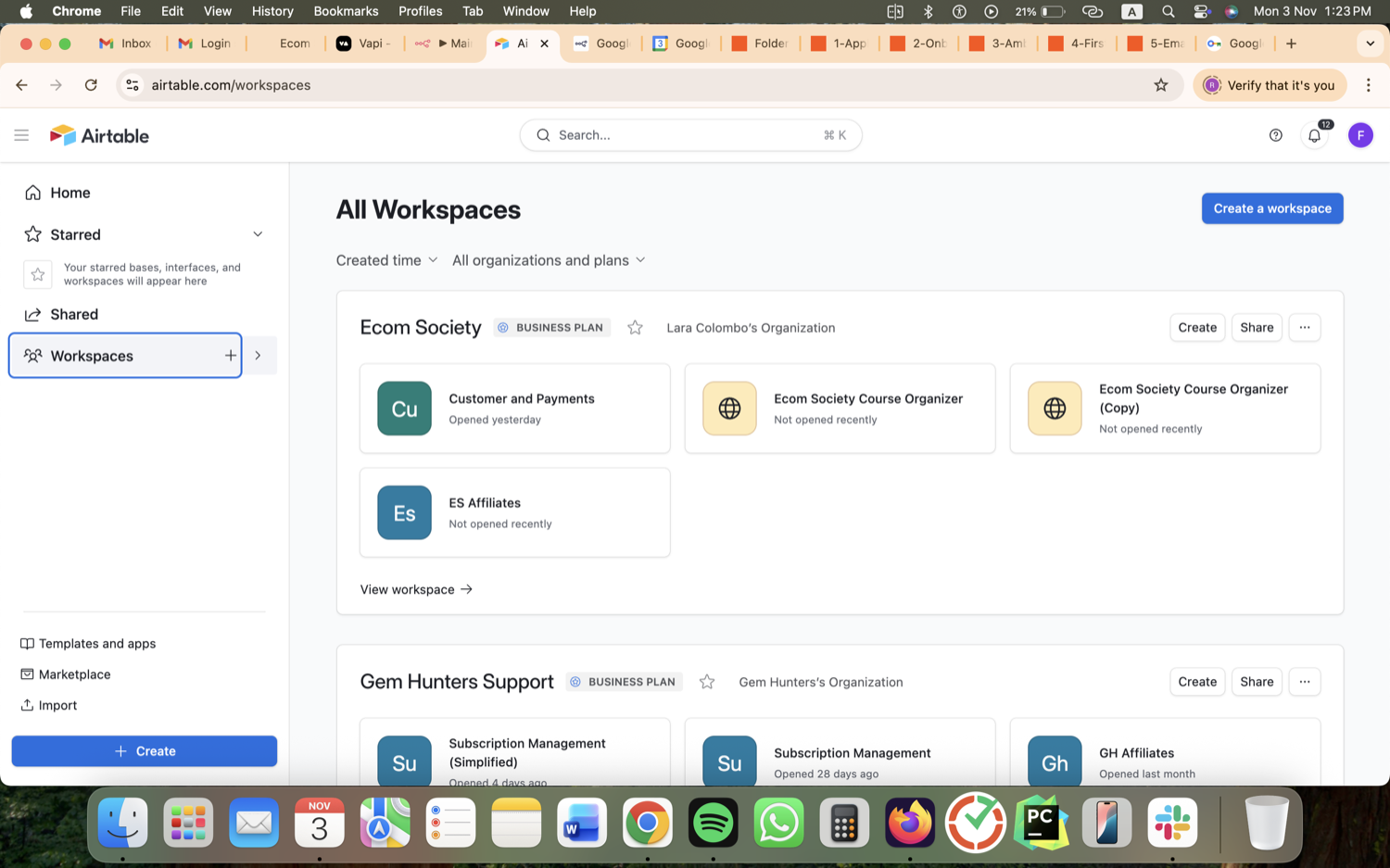
Task: Open Spotlight search in menu bar
Action: pos(1168,11)
